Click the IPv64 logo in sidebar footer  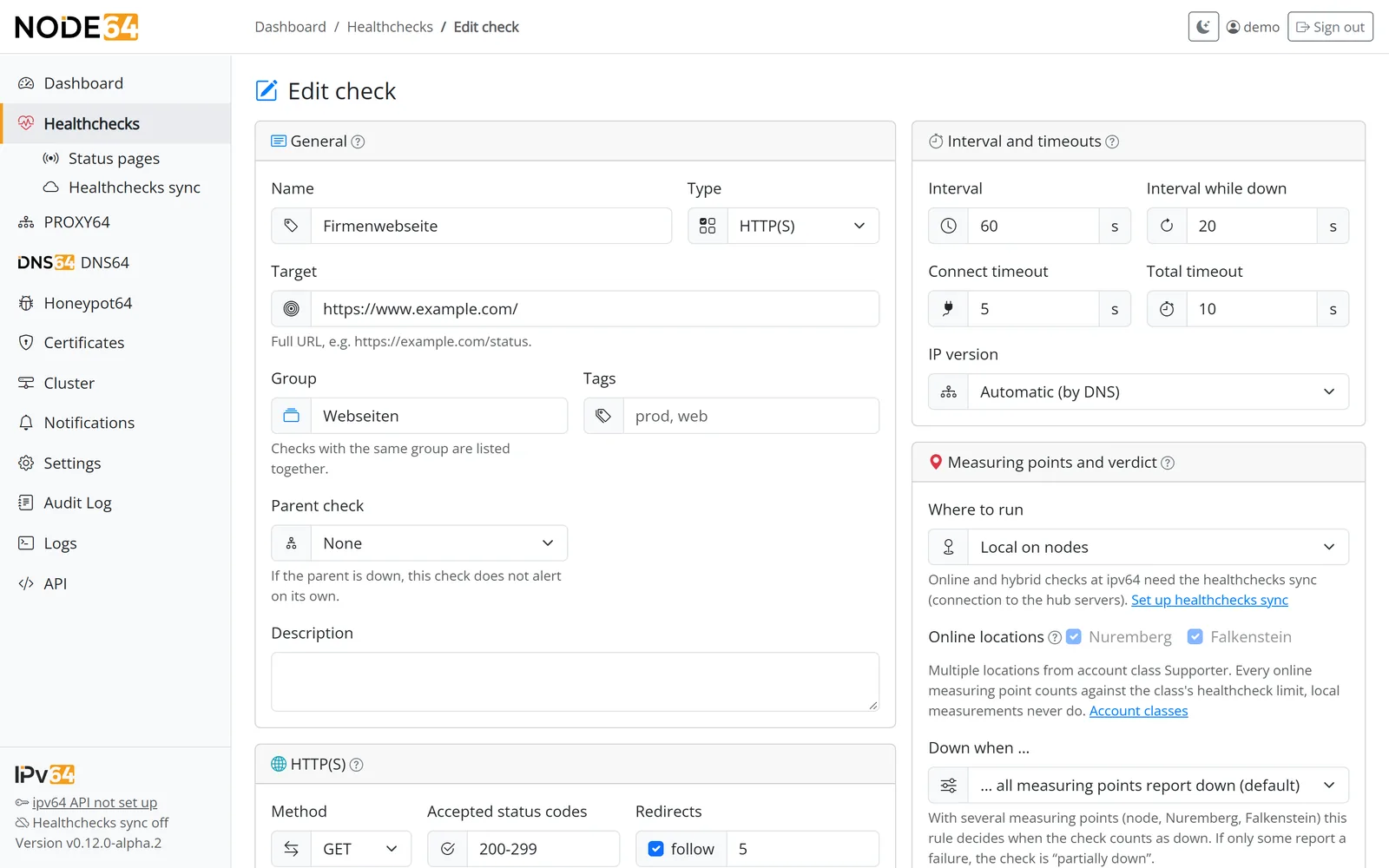pos(45,774)
